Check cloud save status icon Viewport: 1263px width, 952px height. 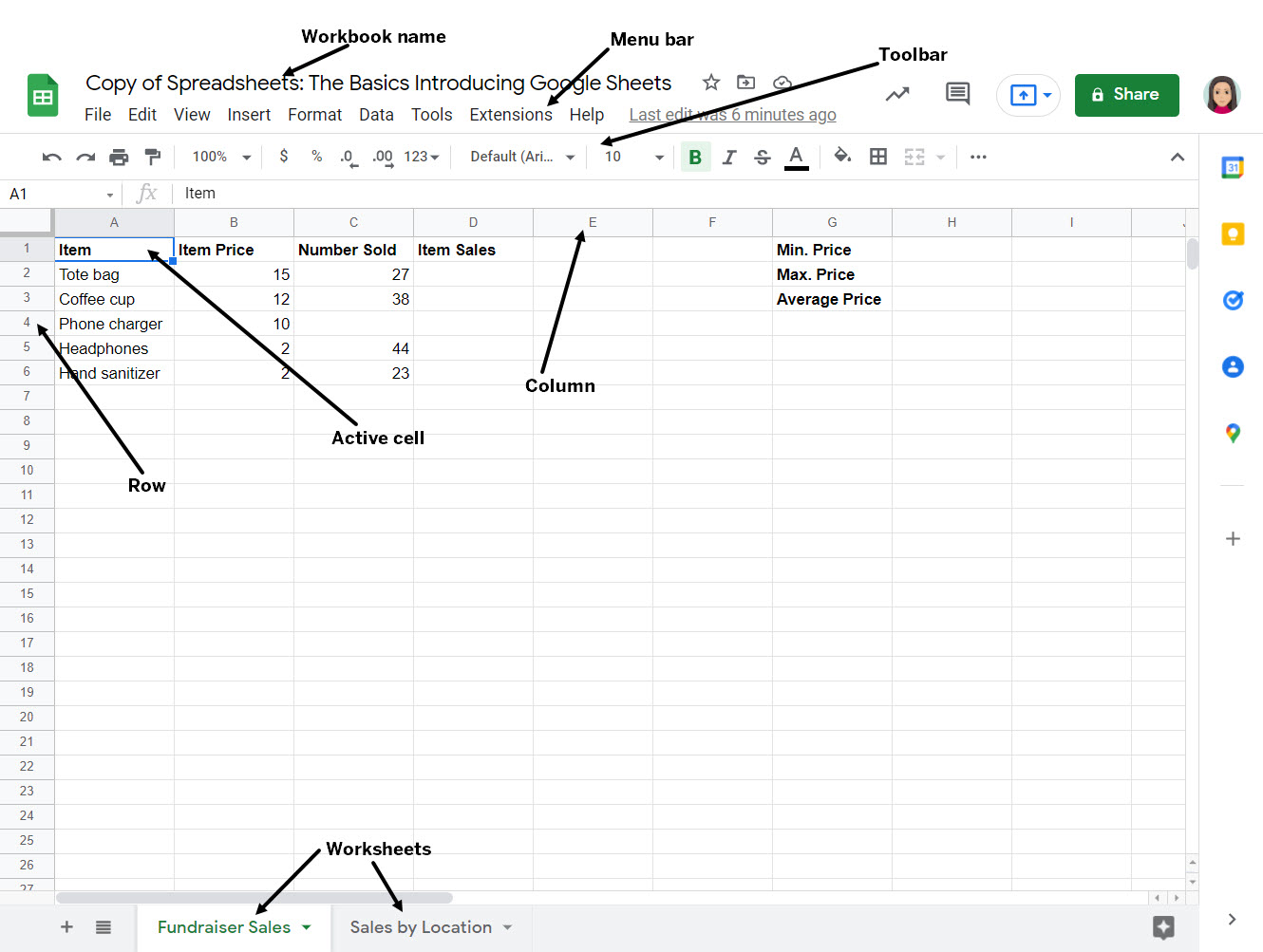tap(782, 83)
